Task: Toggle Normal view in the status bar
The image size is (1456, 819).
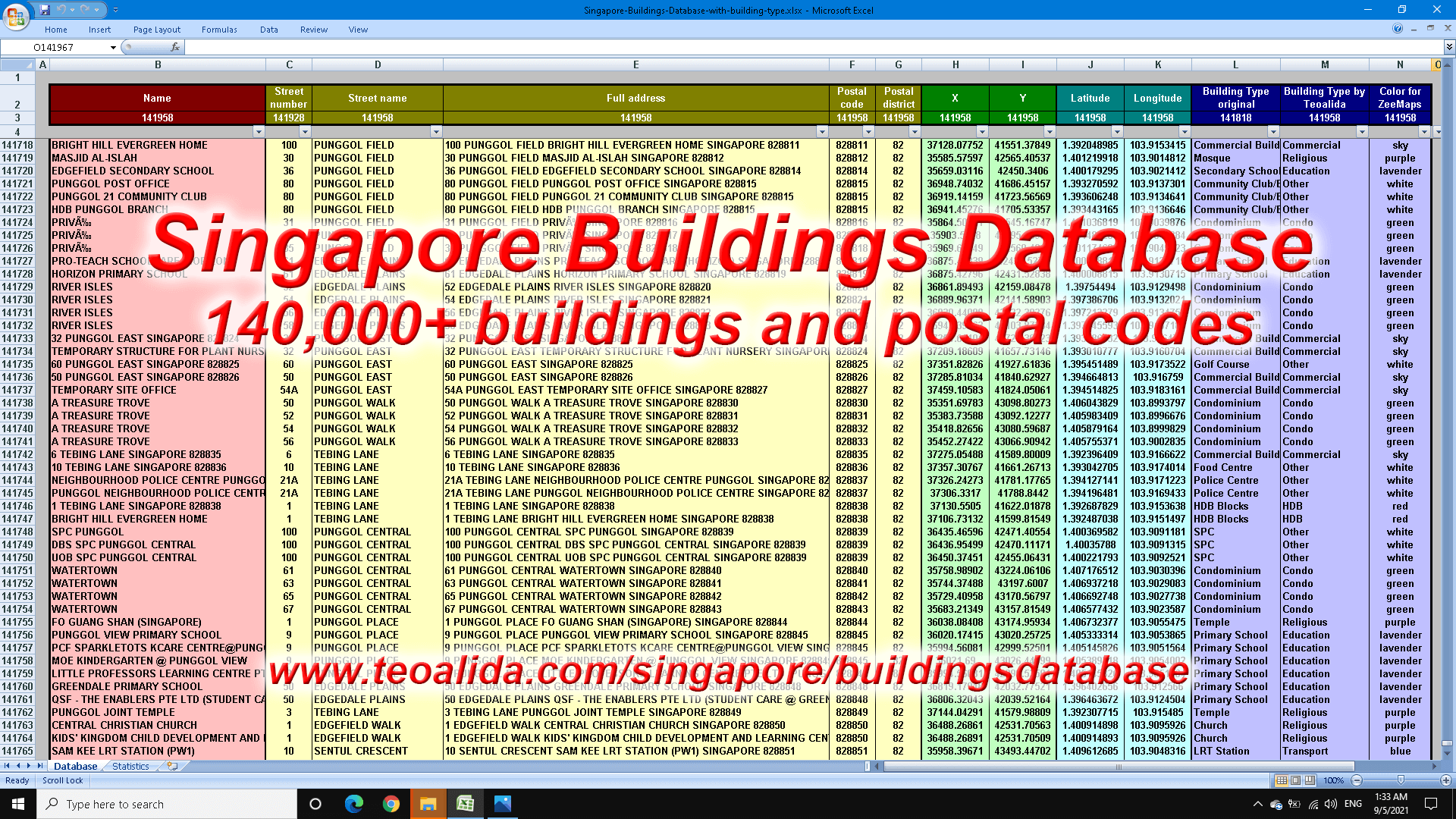Action: (x=1282, y=780)
